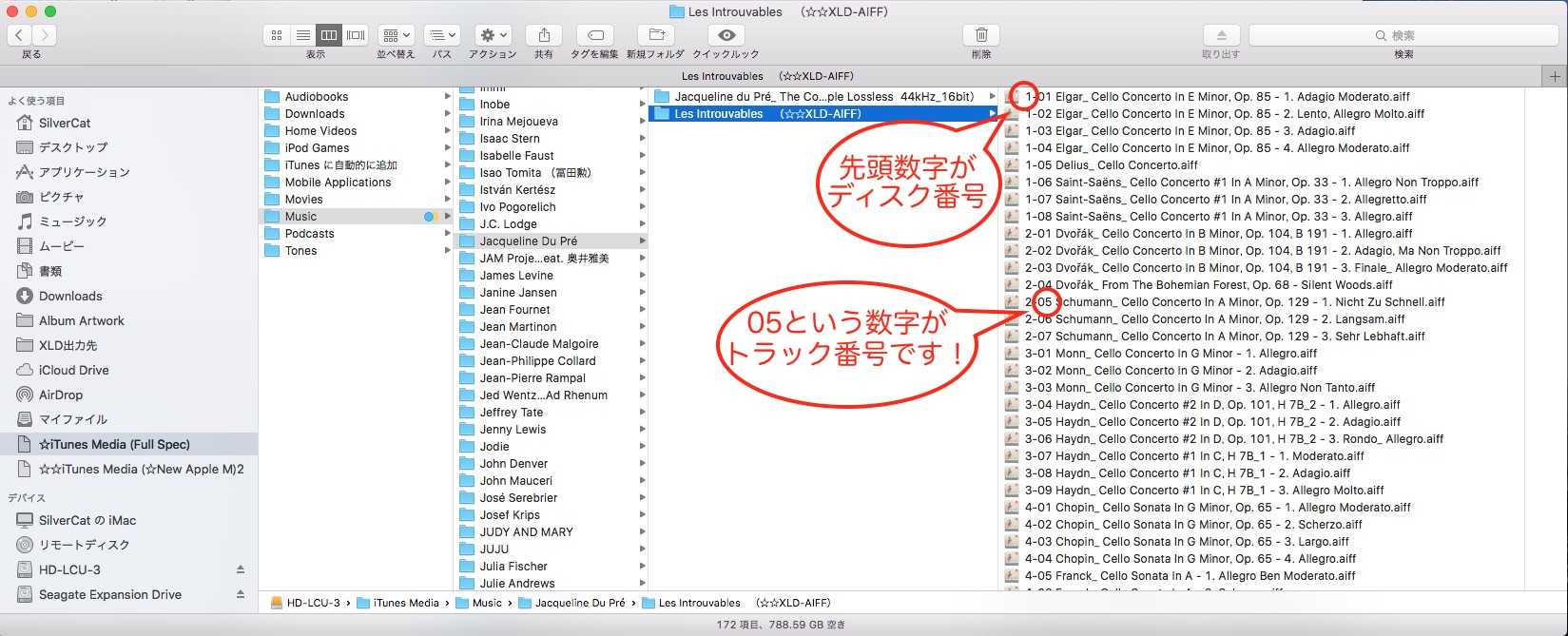
Task: Click iTunes Media in the path bar
Action: point(406,603)
